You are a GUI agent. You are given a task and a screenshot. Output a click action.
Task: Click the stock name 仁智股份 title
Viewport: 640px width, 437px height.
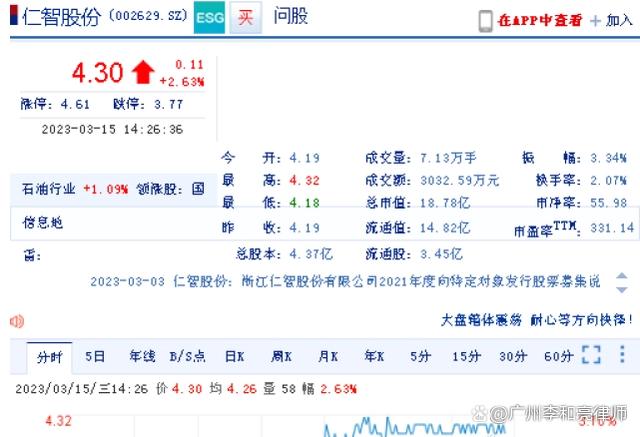[62, 17]
